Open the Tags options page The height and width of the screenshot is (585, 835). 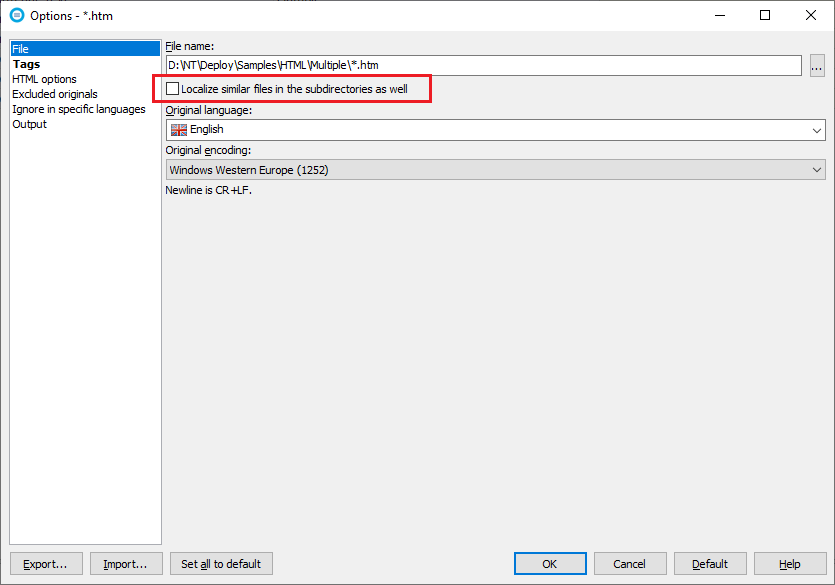point(27,64)
